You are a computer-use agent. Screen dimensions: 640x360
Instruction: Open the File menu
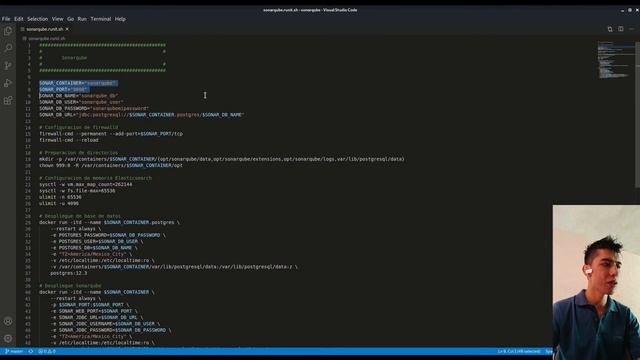tap(6, 19)
